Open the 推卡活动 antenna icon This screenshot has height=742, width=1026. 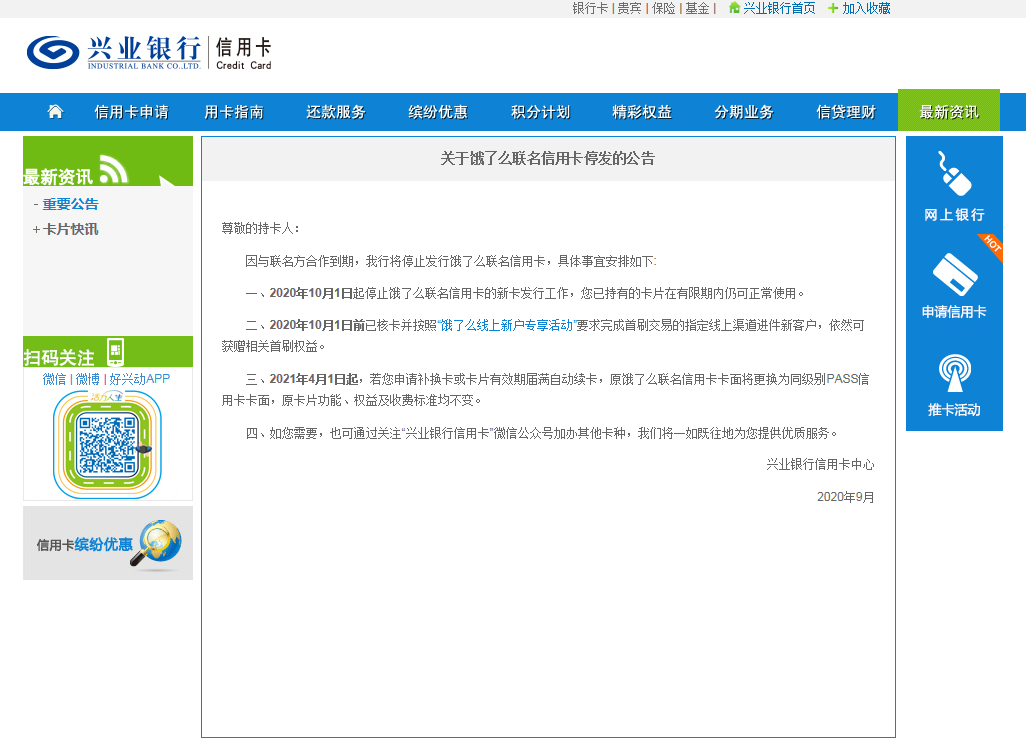(x=955, y=373)
